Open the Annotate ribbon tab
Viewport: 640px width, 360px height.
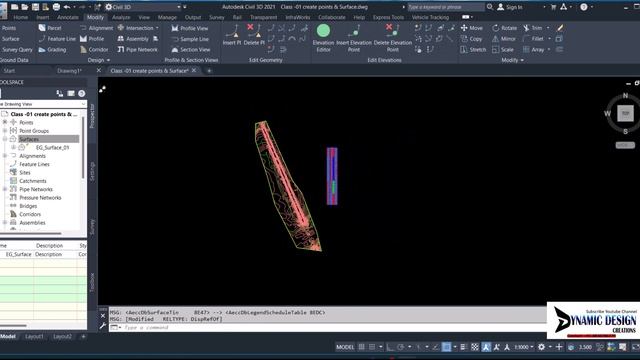[x=68, y=17]
